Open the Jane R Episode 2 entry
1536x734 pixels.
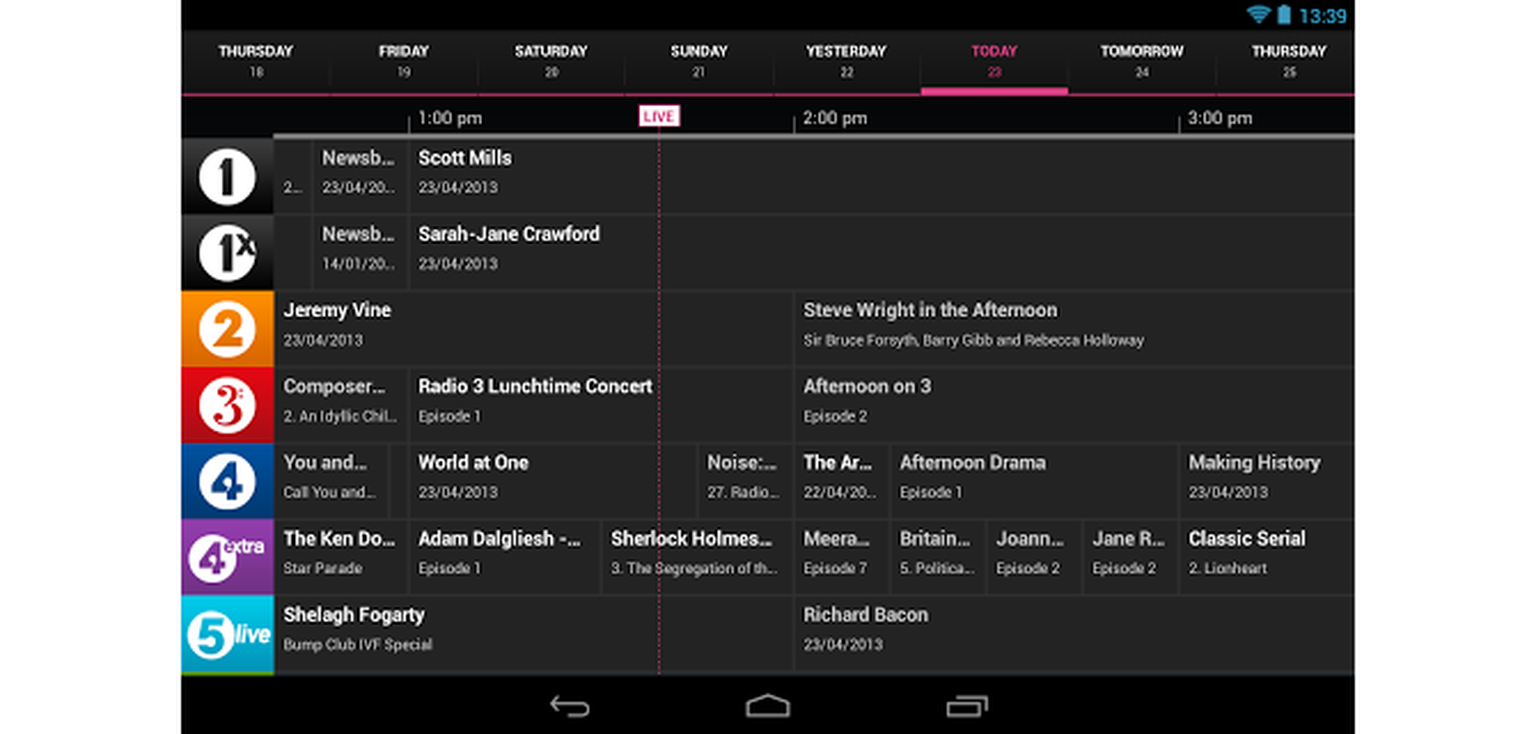[x=1130, y=557]
